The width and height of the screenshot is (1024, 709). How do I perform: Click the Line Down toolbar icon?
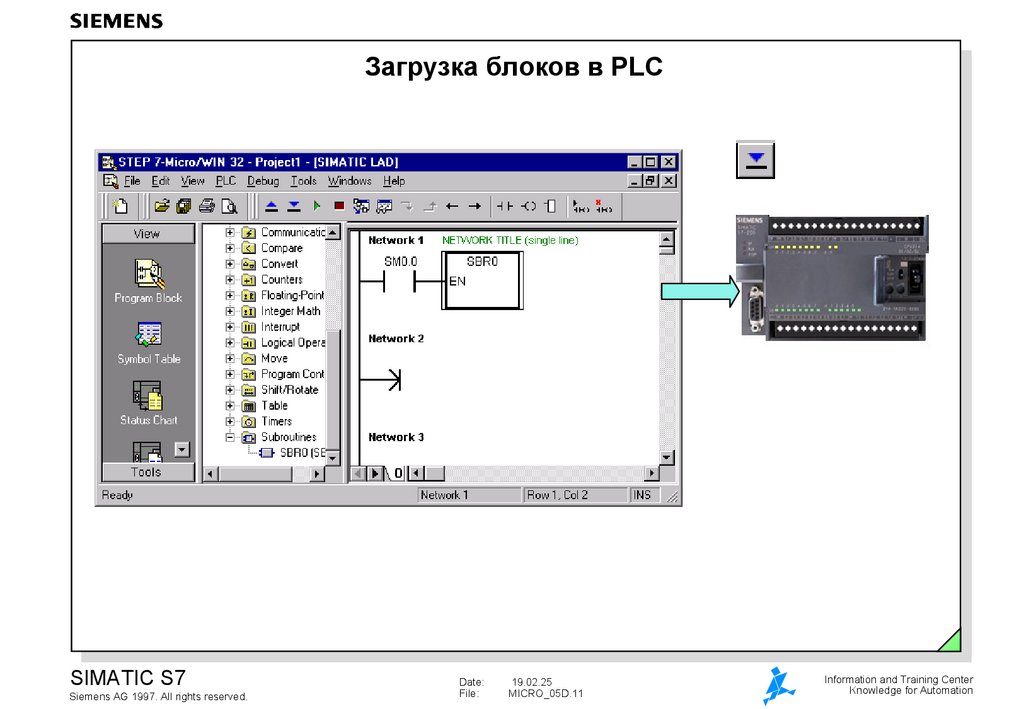click(407, 206)
